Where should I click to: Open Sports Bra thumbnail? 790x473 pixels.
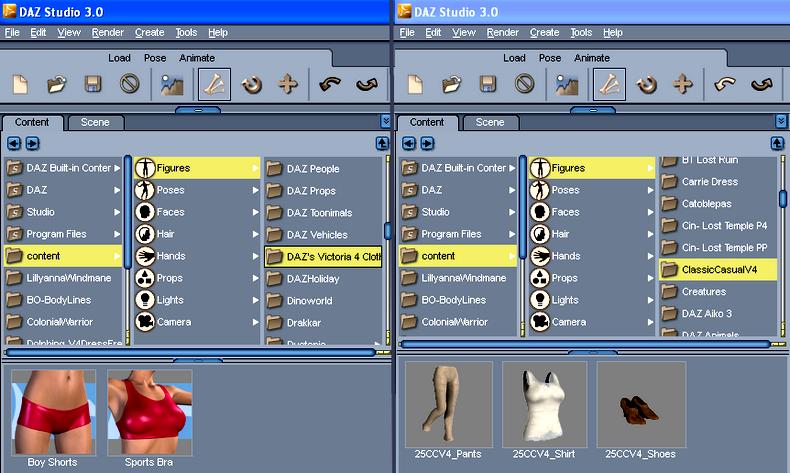coord(149,412)
